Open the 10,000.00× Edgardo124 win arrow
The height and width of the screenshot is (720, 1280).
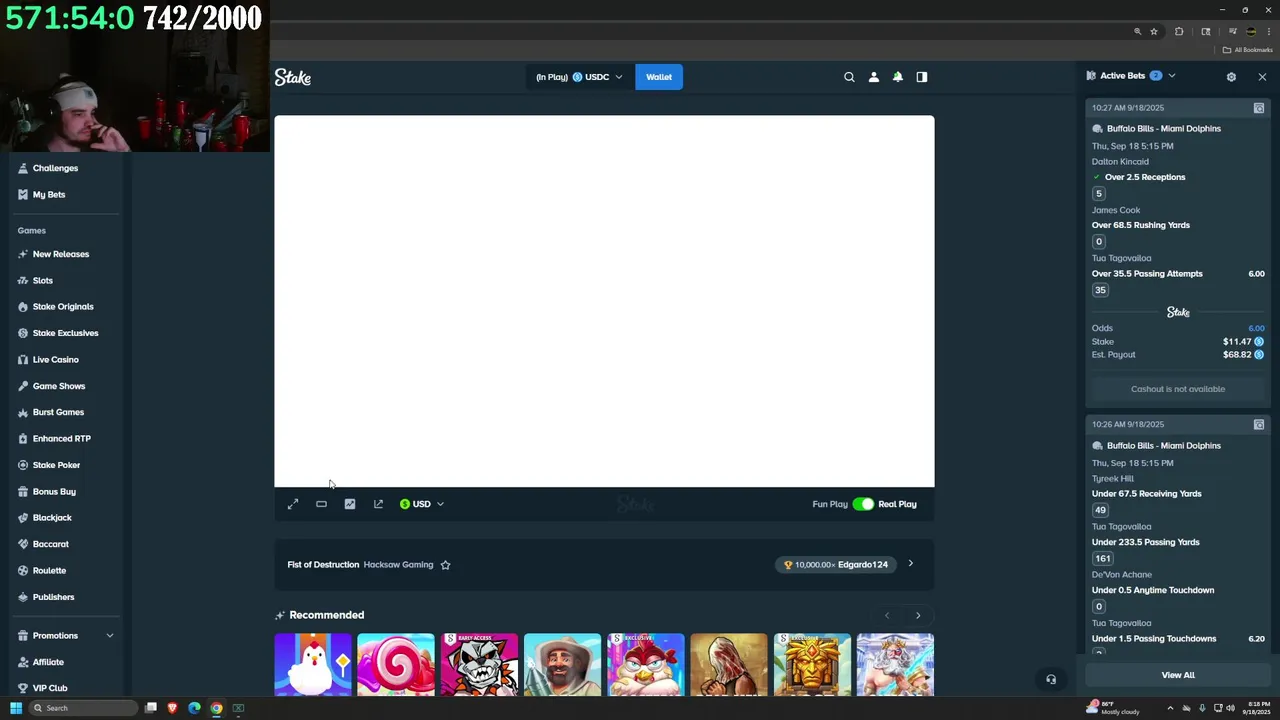coord(910,564)
